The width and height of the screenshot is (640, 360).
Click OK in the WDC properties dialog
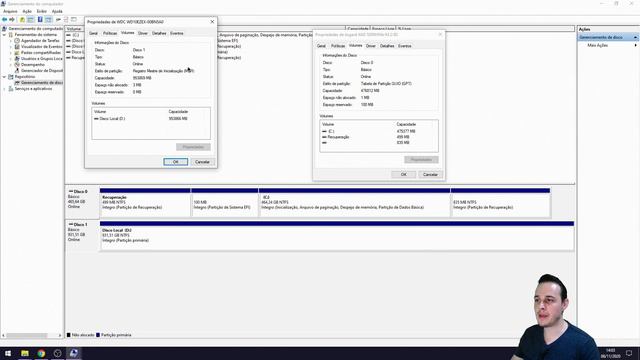176,162
